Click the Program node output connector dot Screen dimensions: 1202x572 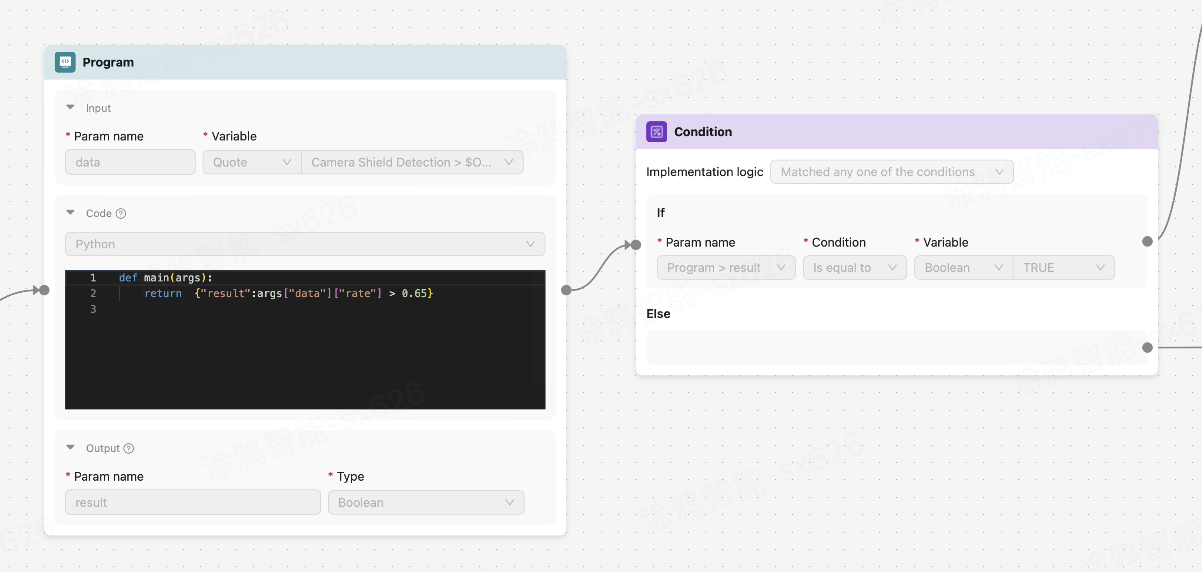click(567, 290)
